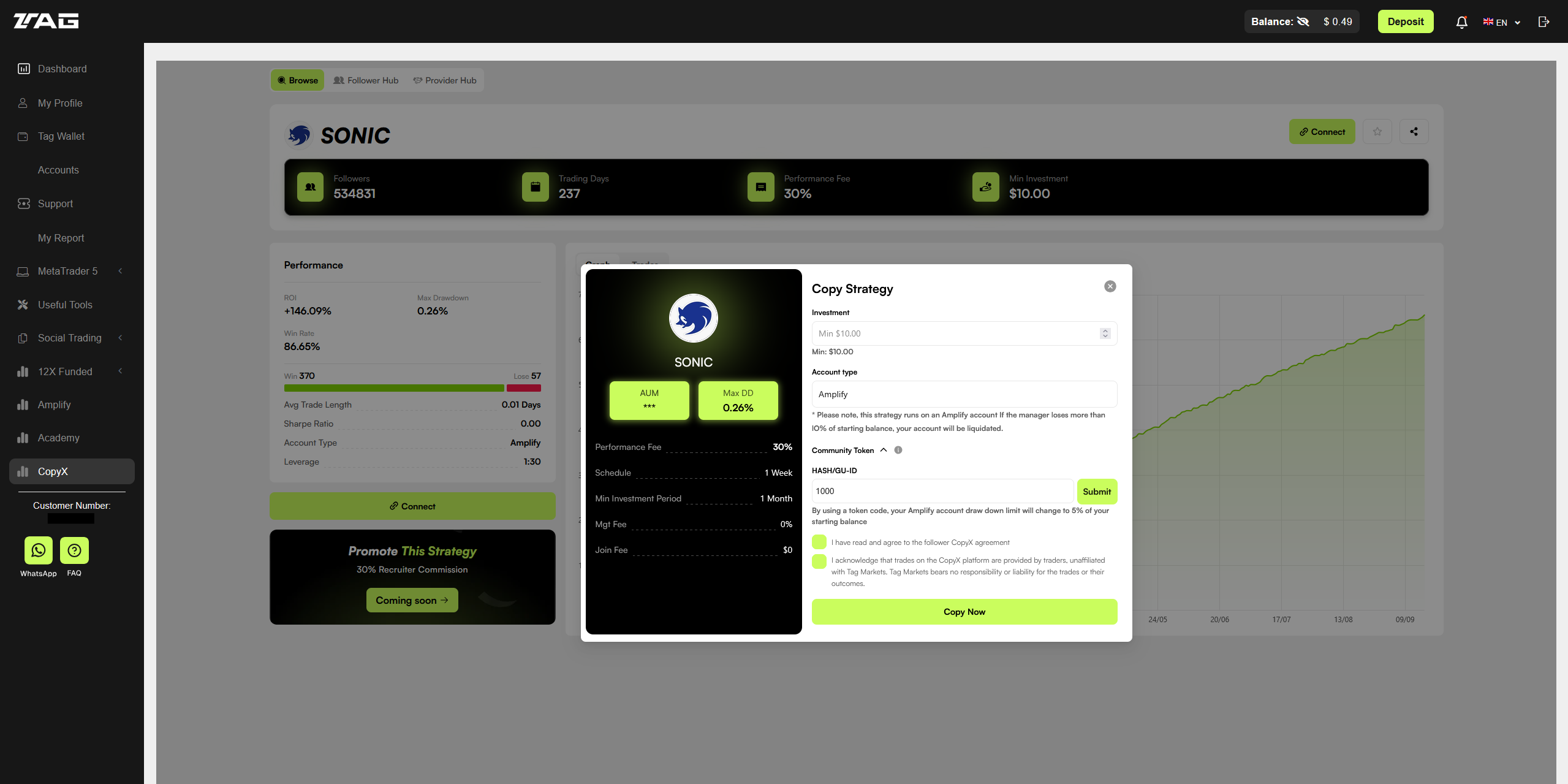Screen dimensions: 1568x784
Task: Open the Account type Amplify dropdown
Action: click(x=964, y=394)
